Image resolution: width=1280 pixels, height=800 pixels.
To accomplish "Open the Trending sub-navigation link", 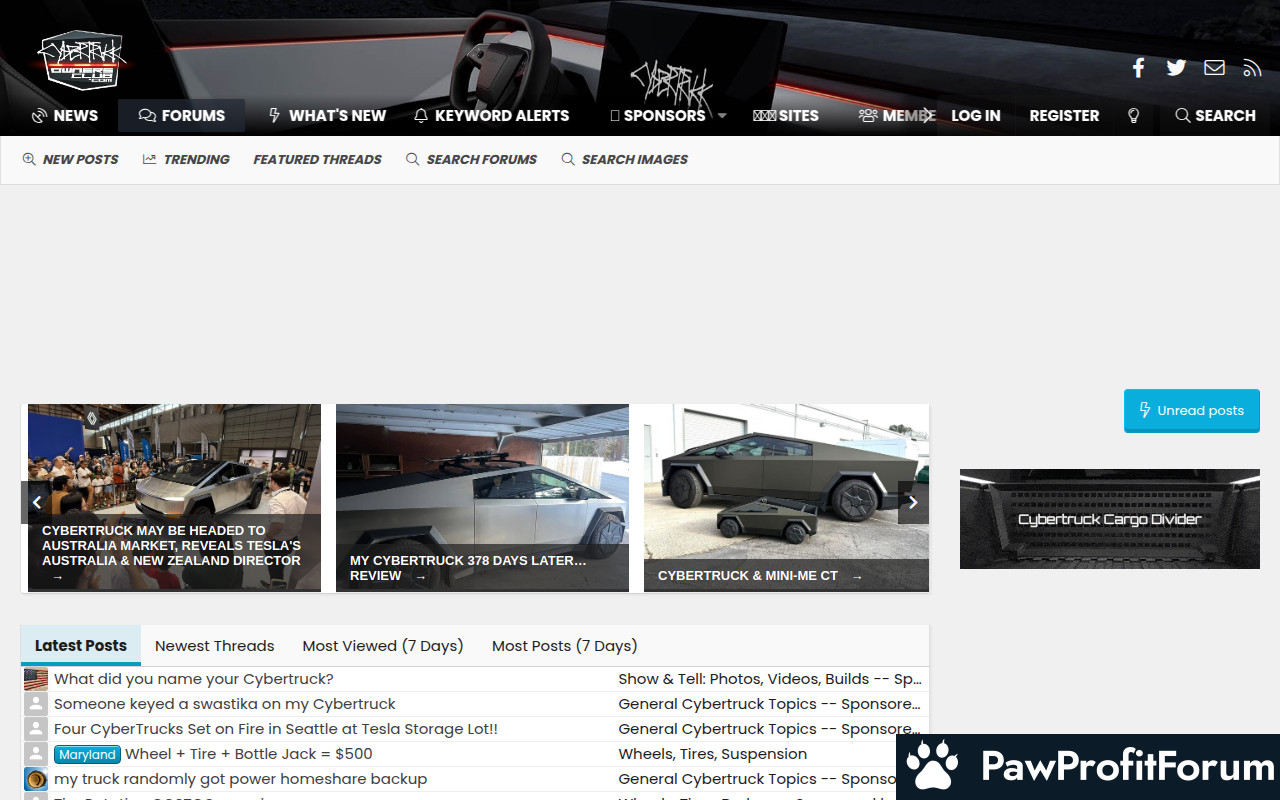I will tap(186, 159).
